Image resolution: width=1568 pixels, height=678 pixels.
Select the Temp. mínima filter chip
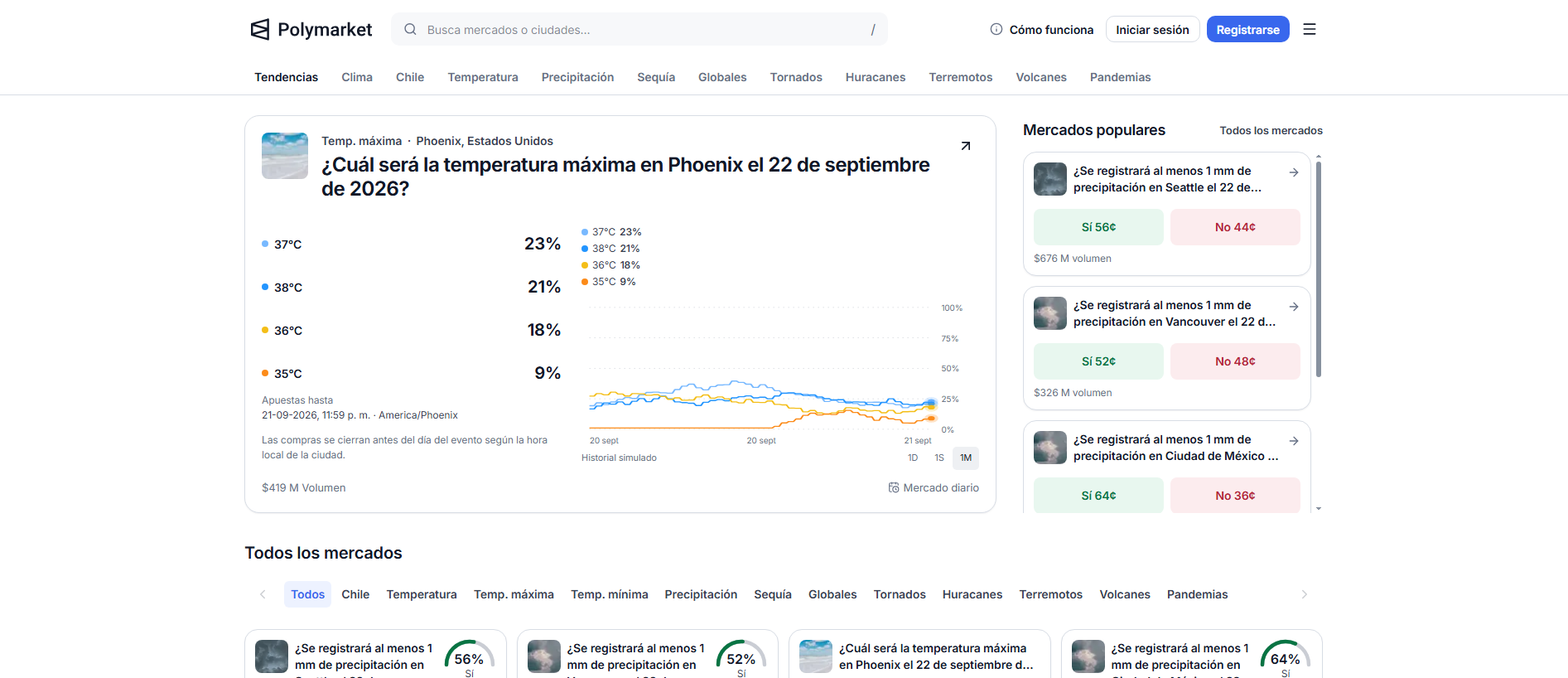(x=610, y=594)
